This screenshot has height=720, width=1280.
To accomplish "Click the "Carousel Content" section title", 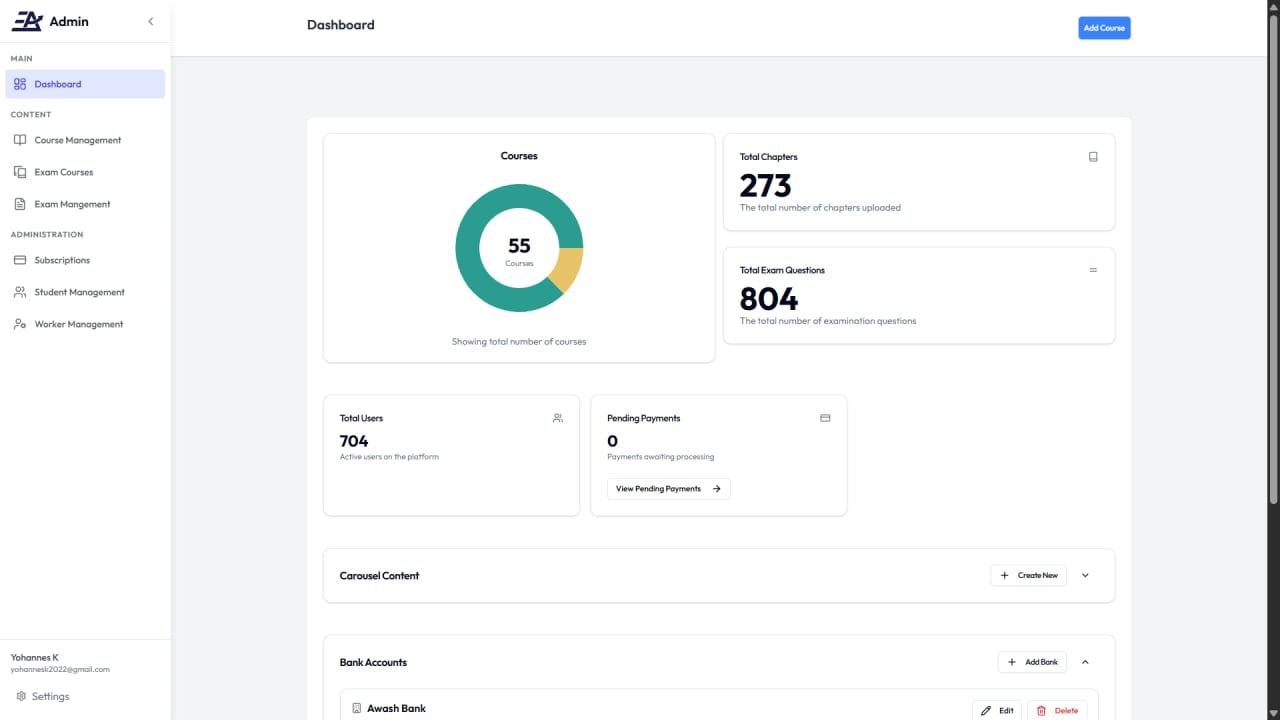I will point(380,576).
